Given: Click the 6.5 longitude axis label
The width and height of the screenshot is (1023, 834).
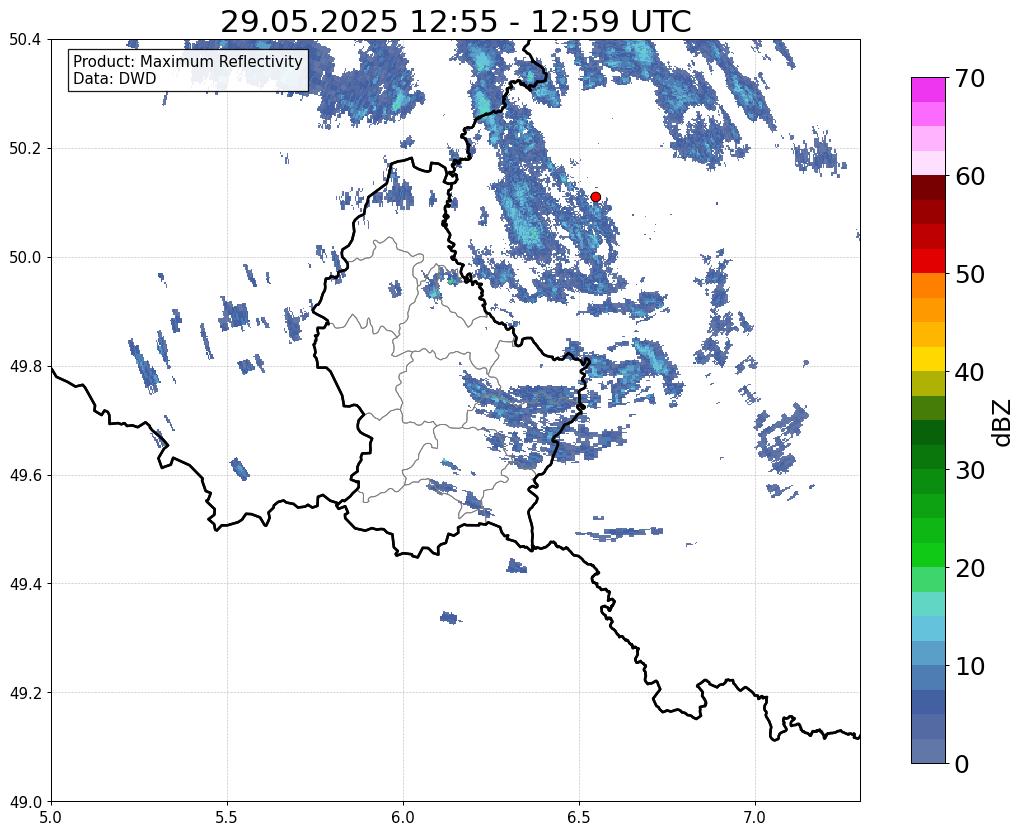Looking at the screenshot, I should coord(579,818).
